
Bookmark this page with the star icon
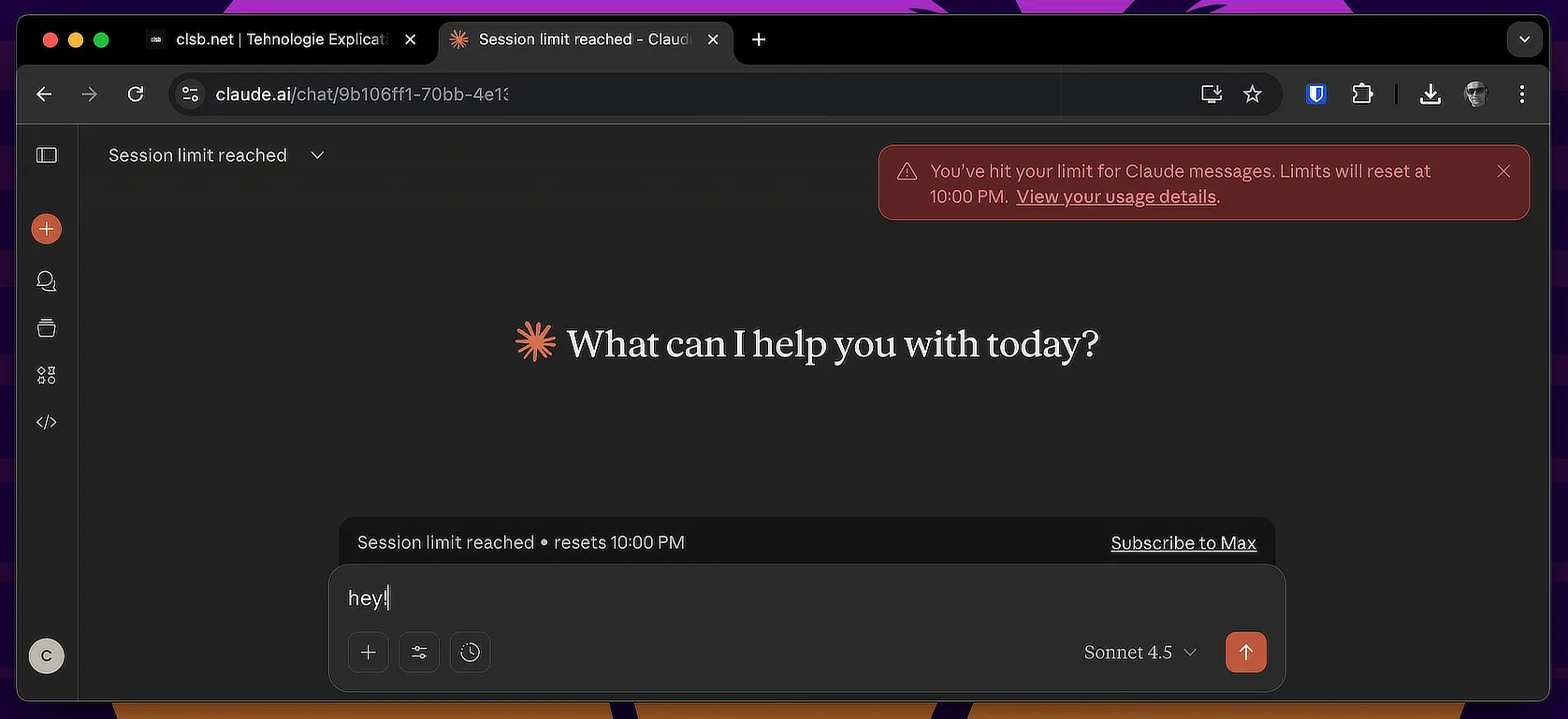coord(1253,93)
